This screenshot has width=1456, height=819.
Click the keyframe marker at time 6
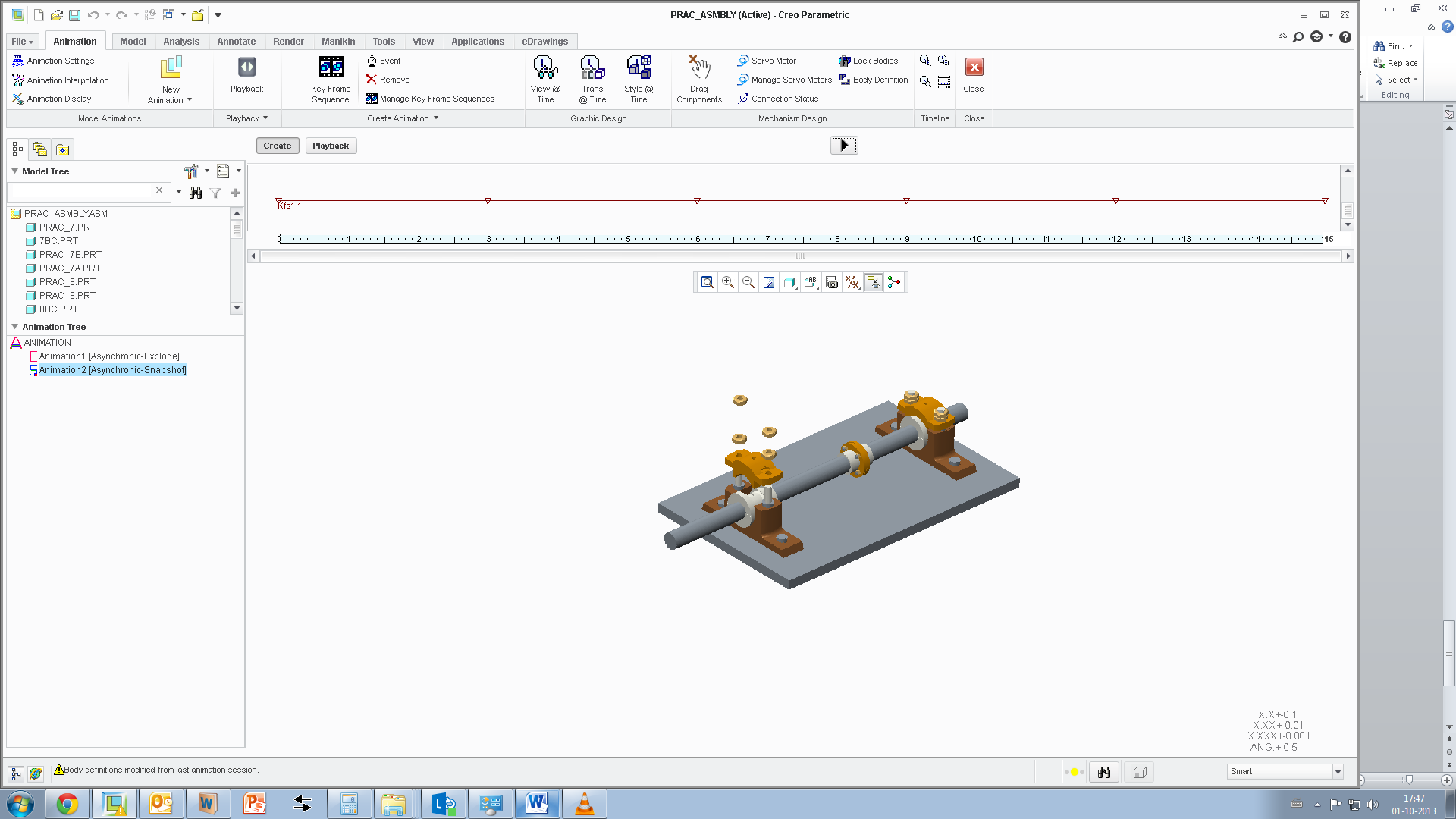tap(697, 201)
